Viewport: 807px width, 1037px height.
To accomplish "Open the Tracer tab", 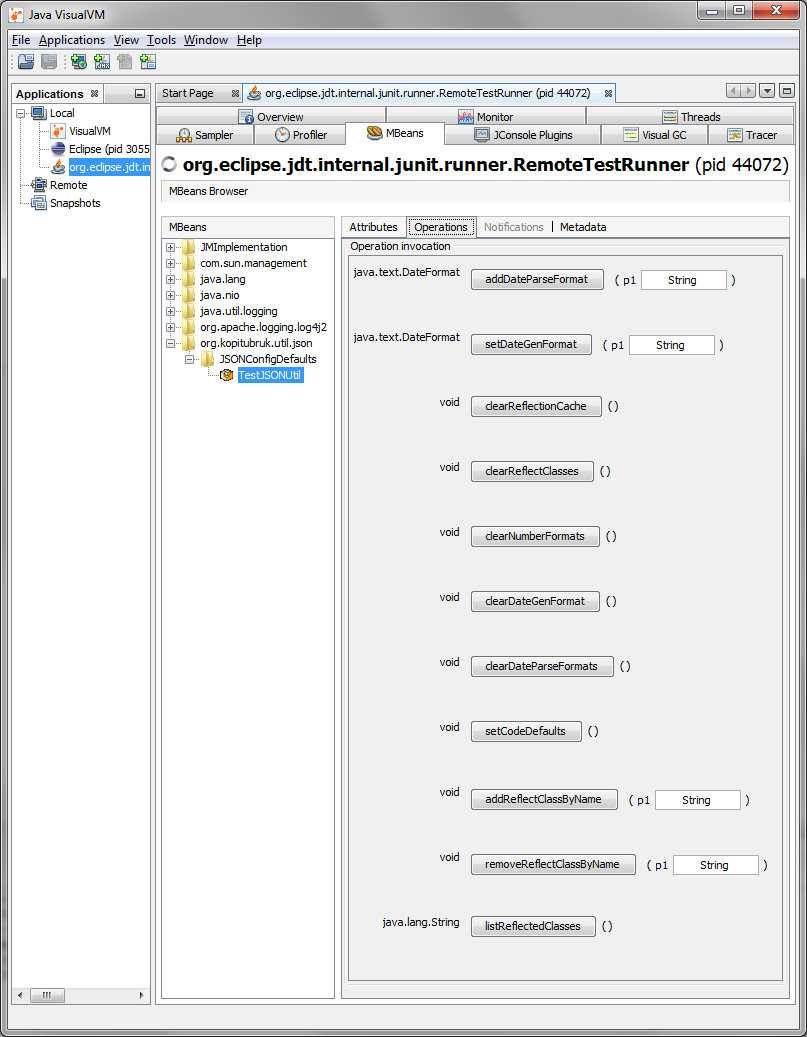I will tap(751, 135).
